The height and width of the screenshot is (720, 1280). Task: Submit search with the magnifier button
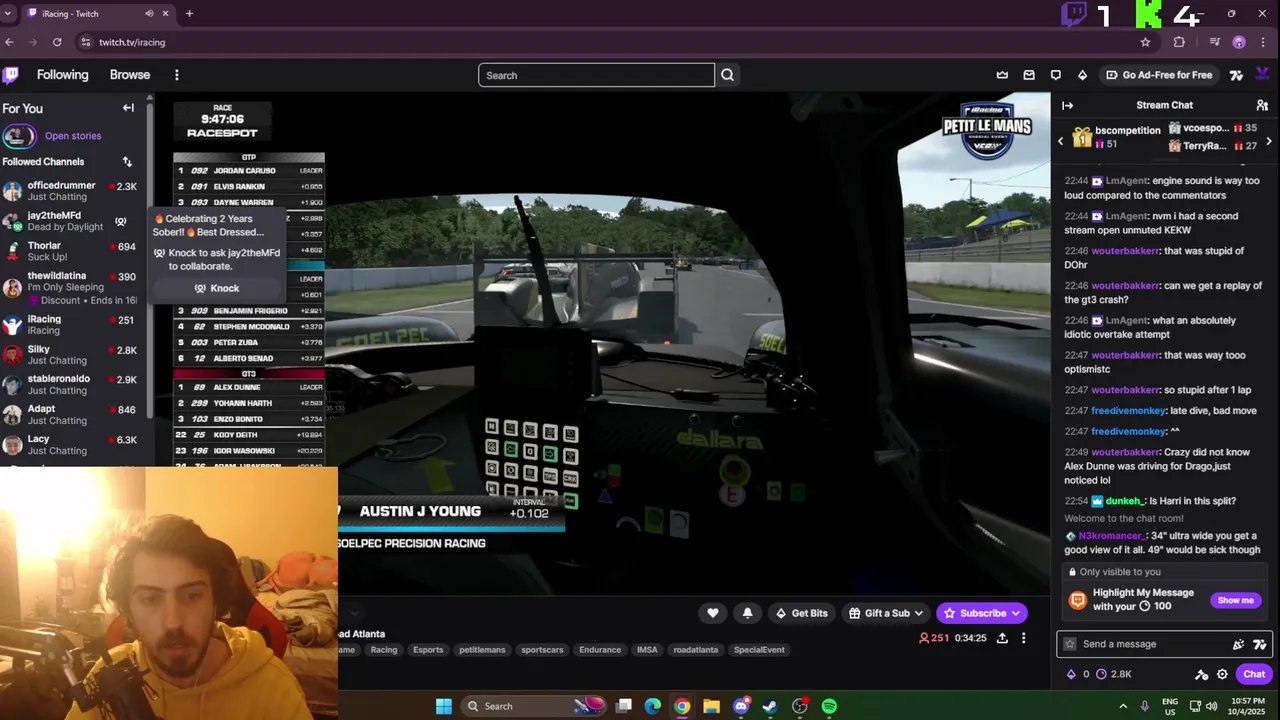coord(727,75)
